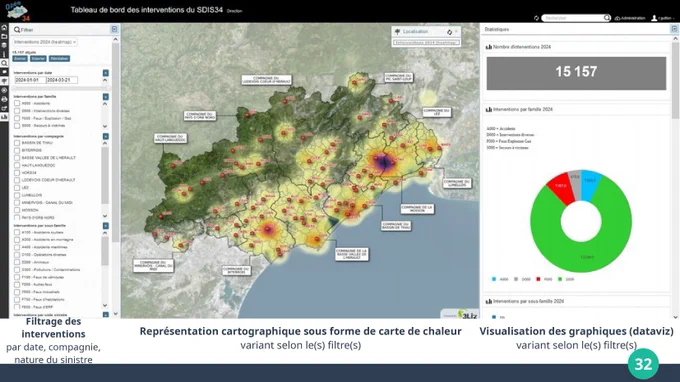680x382 pixels.
Task: Open the home icon in left sidebar
Action: click(x=4, y=27)
